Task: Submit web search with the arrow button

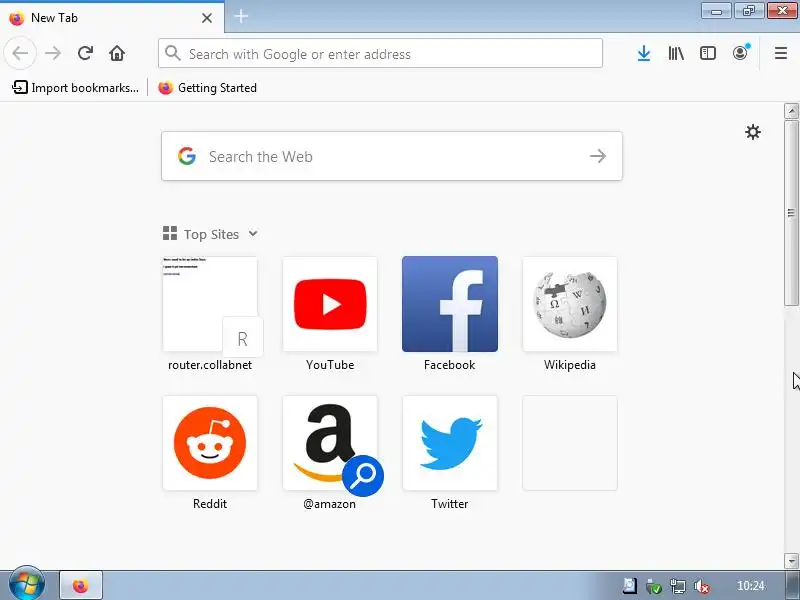Action: pos(598,156)
